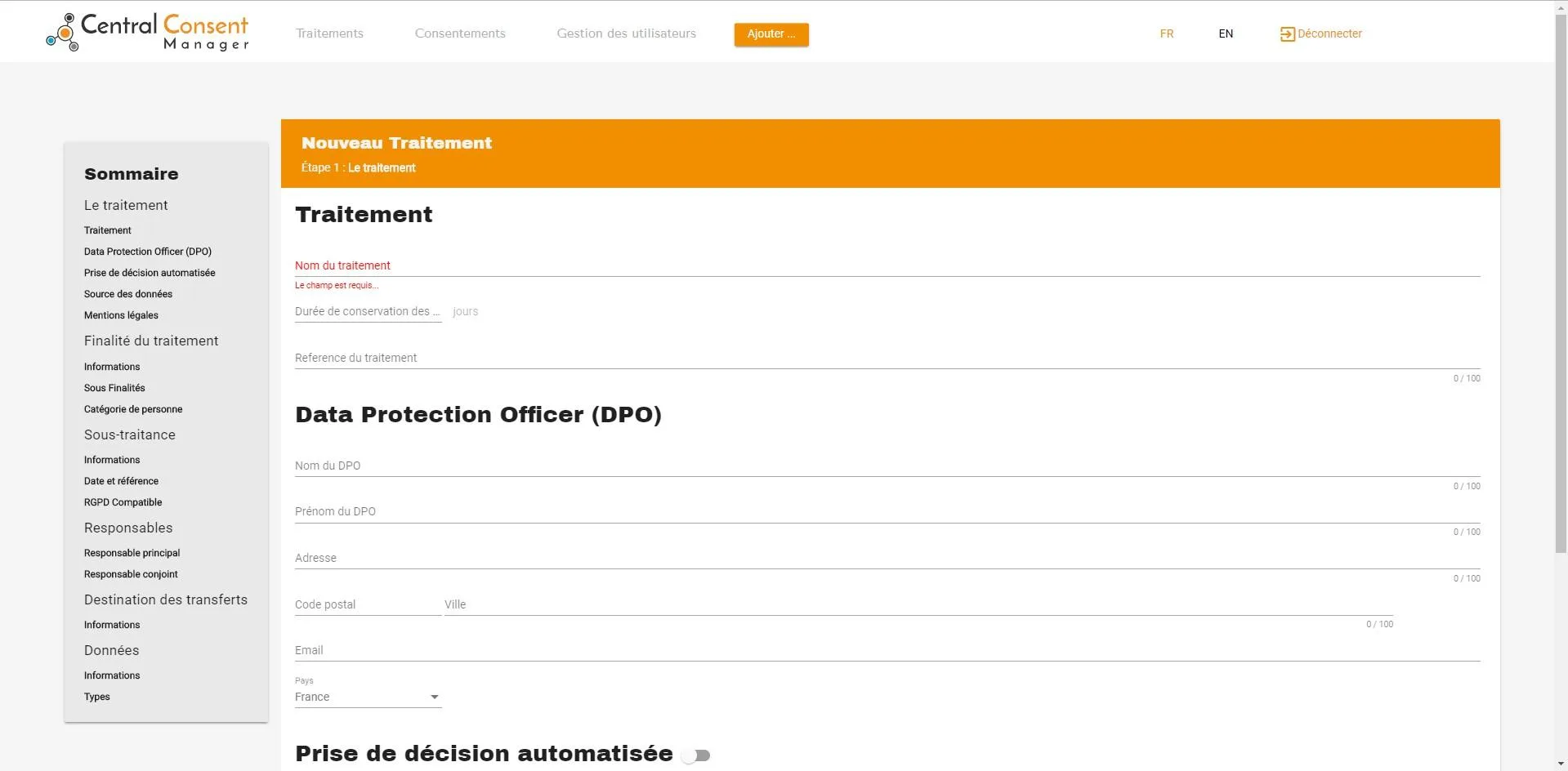Screen dimensions: 1568x771
Task: Jump to Responsable conjoint section
Action: (131, 574)
